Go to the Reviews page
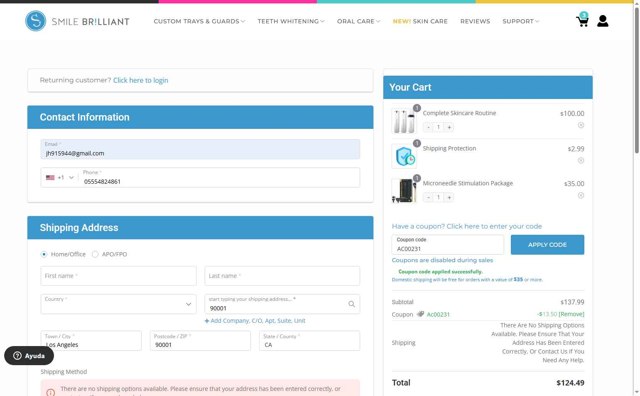 coord(475,21)
